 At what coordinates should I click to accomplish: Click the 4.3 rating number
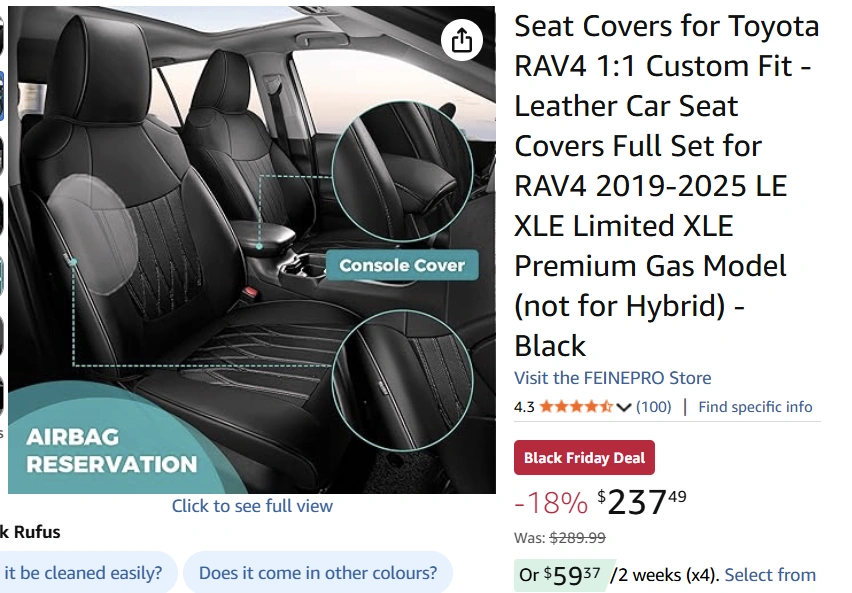(524, 407)
